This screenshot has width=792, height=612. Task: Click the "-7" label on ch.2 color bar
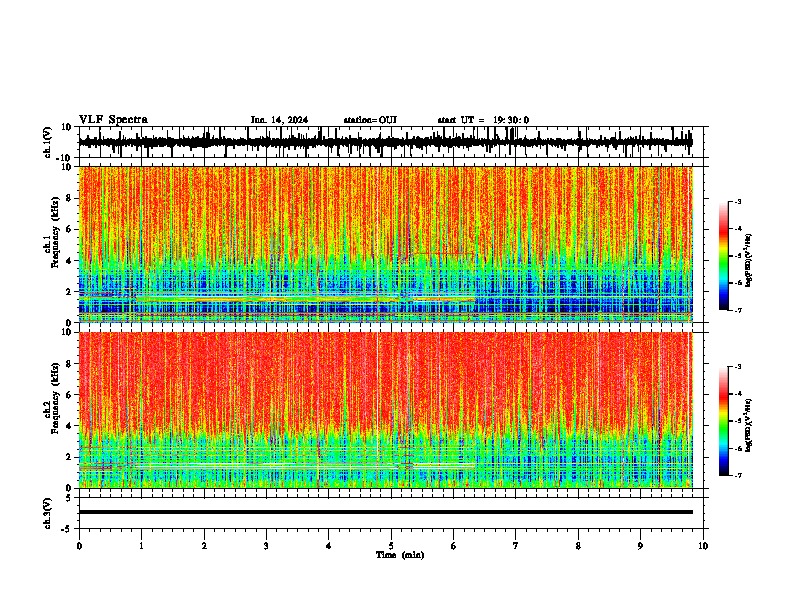pyautogui.click(x=738, y=475)
